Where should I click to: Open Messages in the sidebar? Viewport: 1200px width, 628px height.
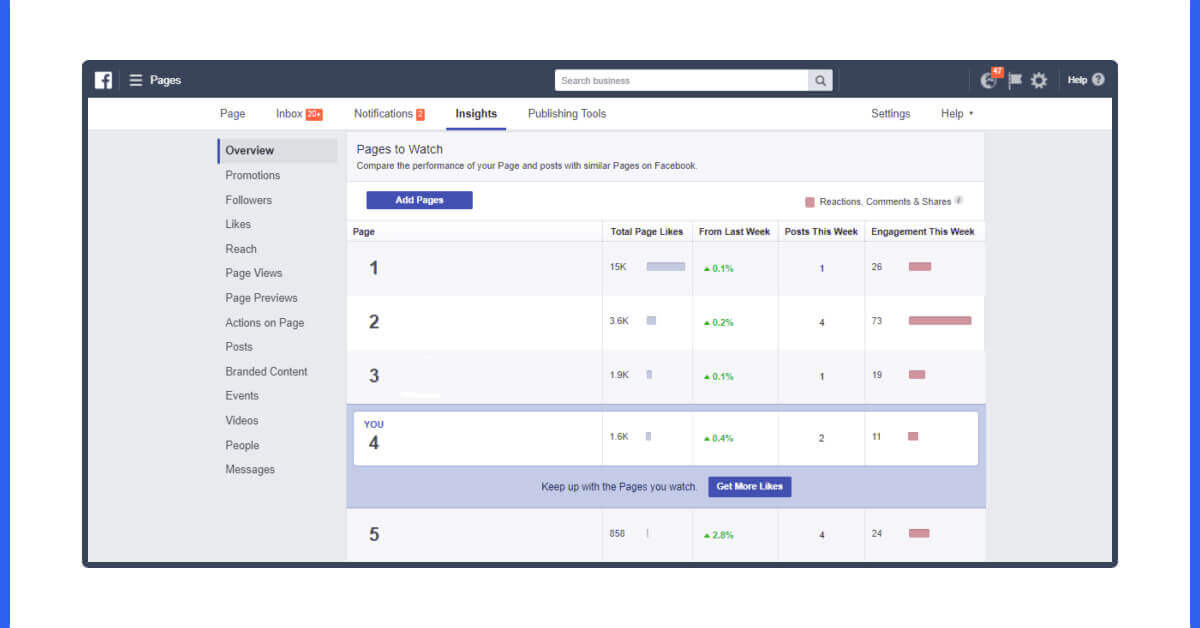pos(250,470)
